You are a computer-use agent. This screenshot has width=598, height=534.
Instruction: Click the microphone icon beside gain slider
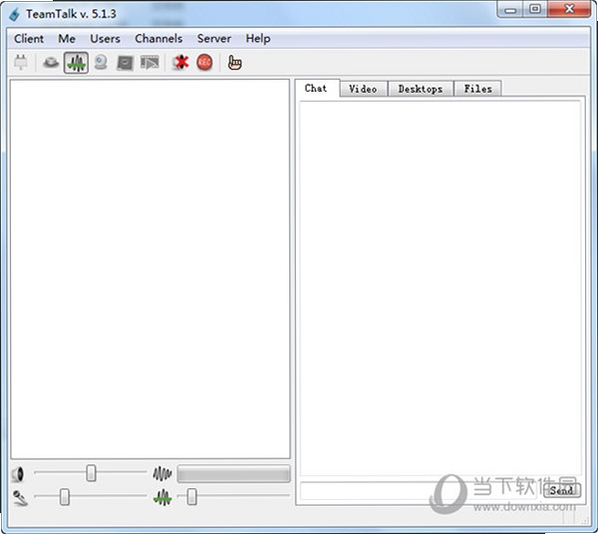coord(20,498)
